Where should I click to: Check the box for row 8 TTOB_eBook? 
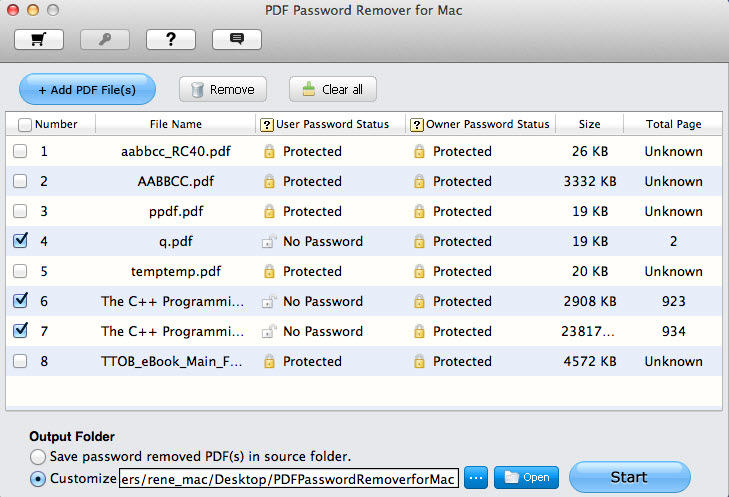point(20,361)
